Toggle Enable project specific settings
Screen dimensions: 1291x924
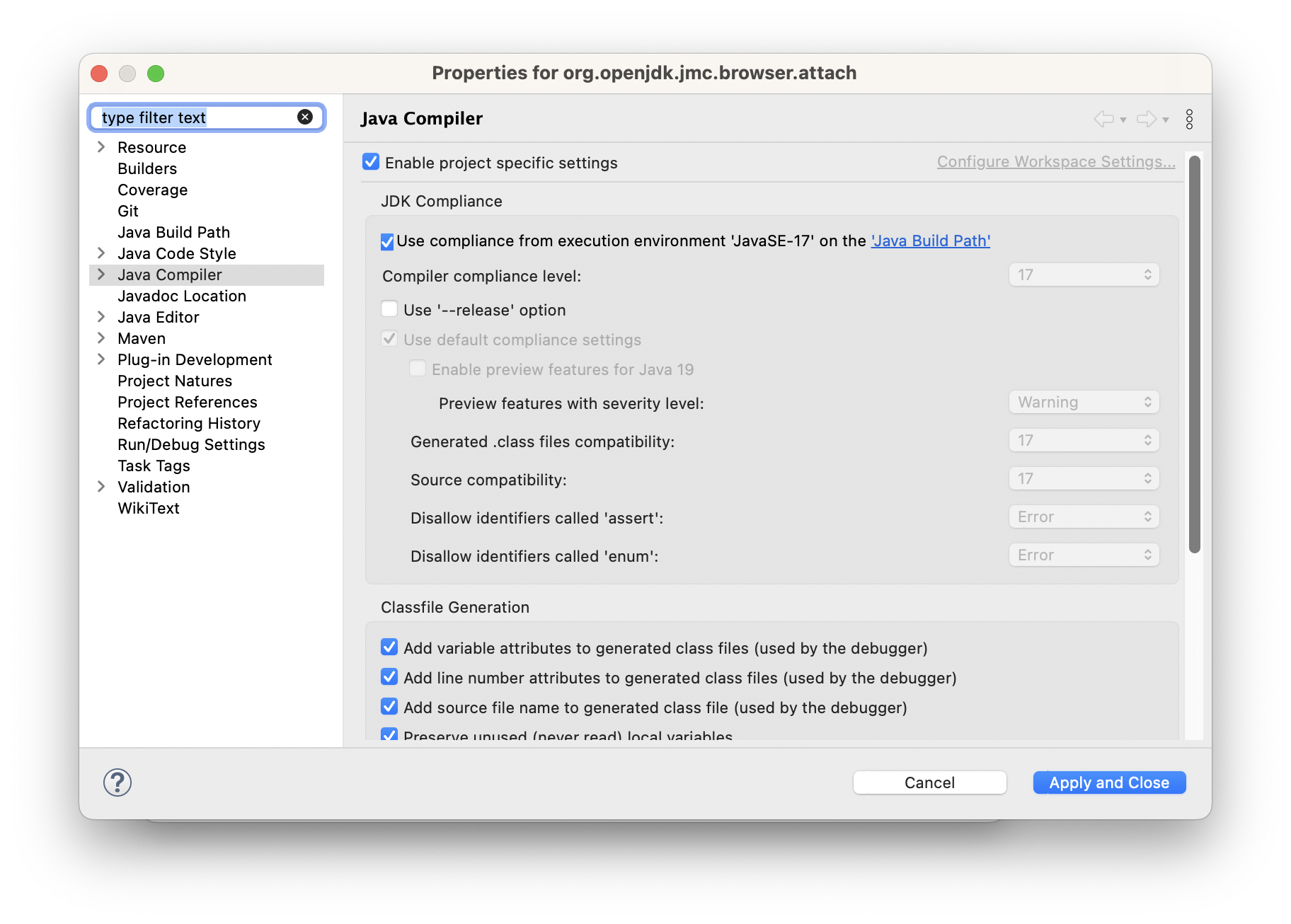[x=371, y=162]
